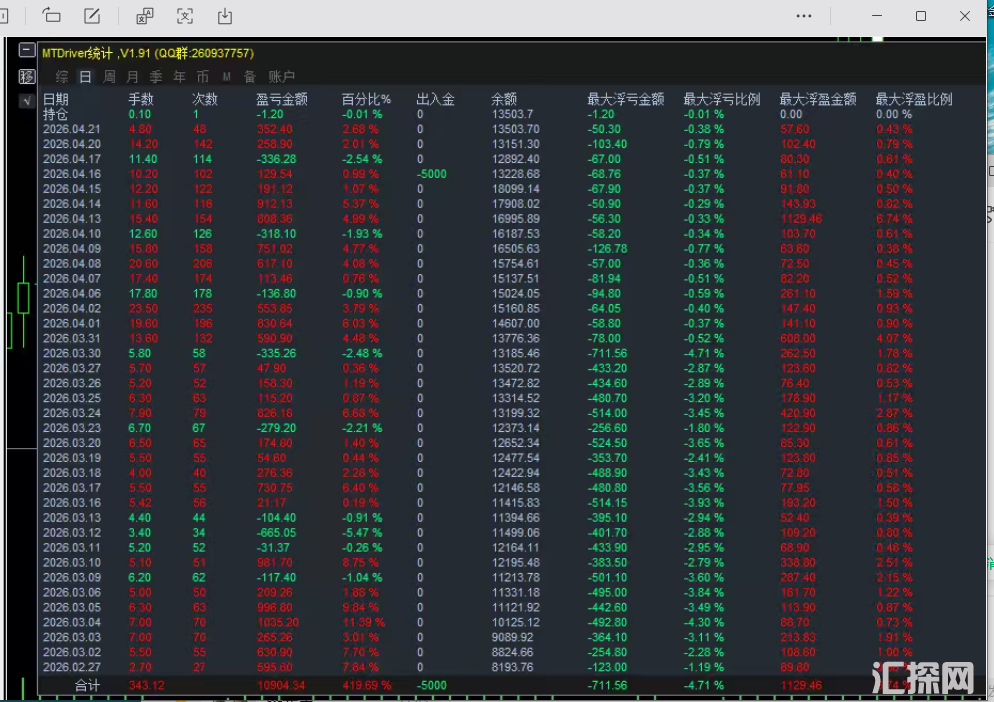This screenshot has width=994, height=702.
Task: Click the 手数 column header
Action: 141,99
